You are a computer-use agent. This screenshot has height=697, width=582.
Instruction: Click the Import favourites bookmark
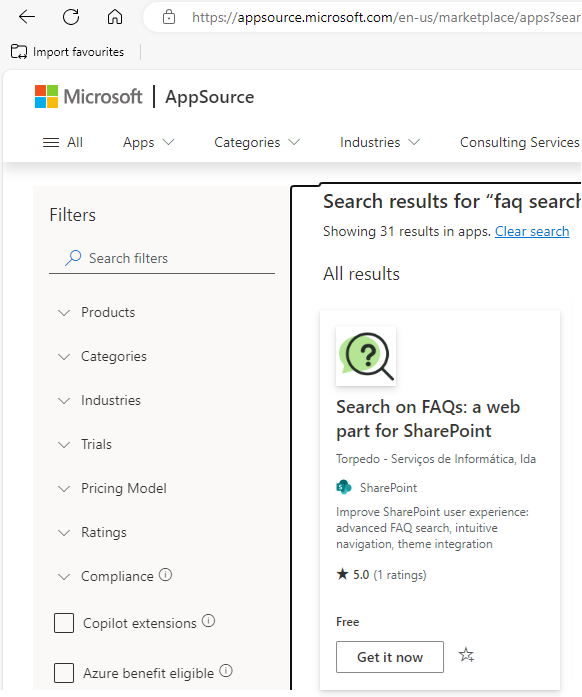(68, 52)
